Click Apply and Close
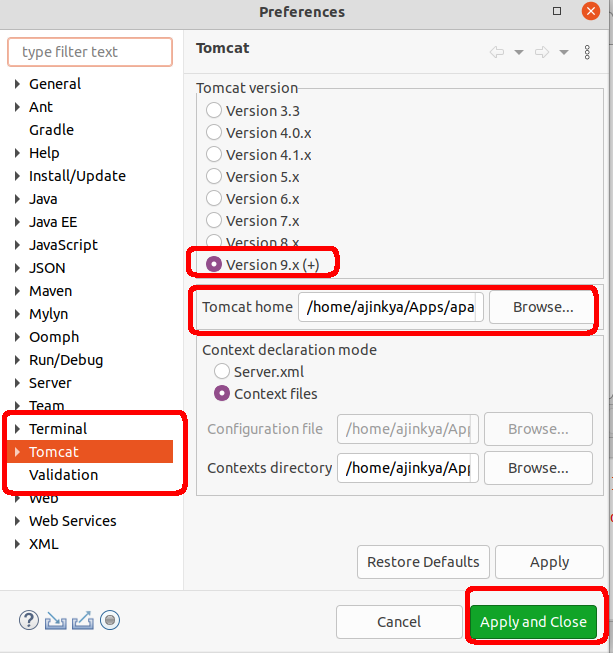The height and width of the screenshot is (653, 613). [x=533, y=622]
